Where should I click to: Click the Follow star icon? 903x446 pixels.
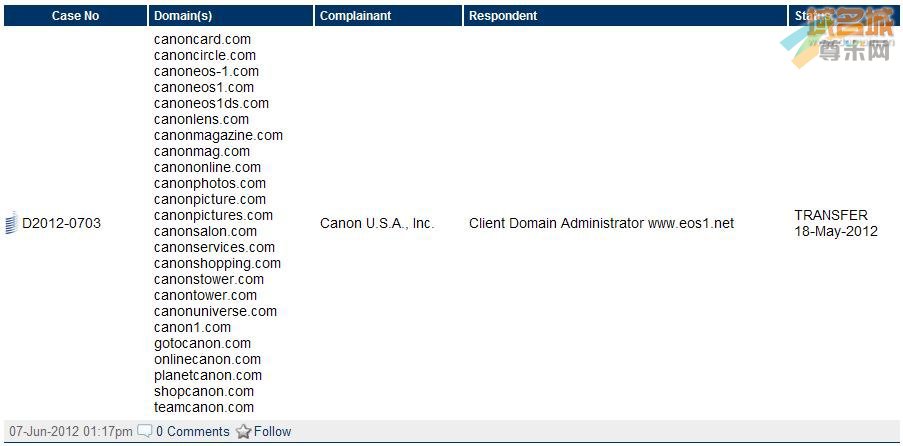[x=244, y=431]
